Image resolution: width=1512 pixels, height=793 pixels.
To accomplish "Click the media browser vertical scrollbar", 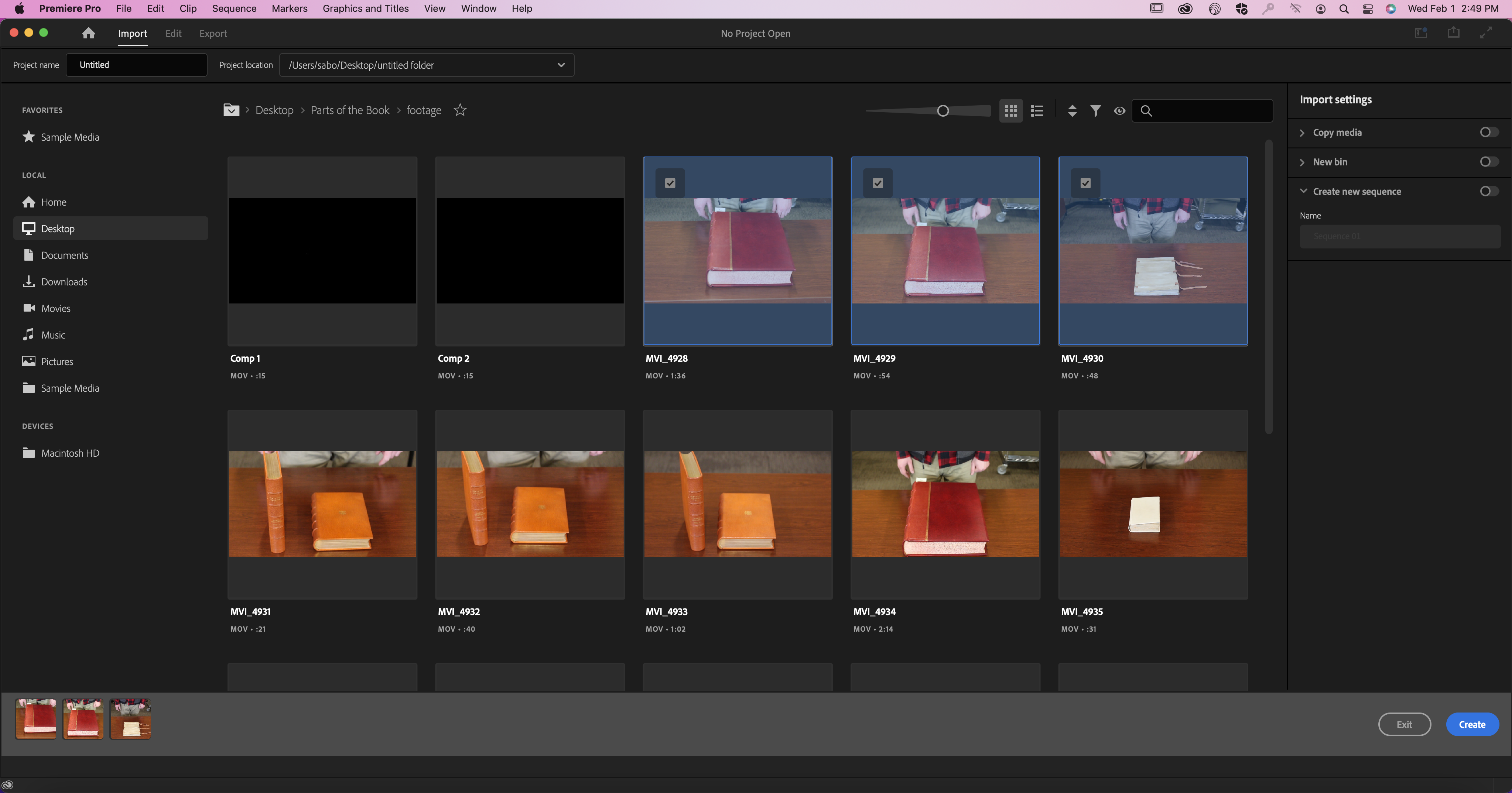I will [x=1268, y=286].
